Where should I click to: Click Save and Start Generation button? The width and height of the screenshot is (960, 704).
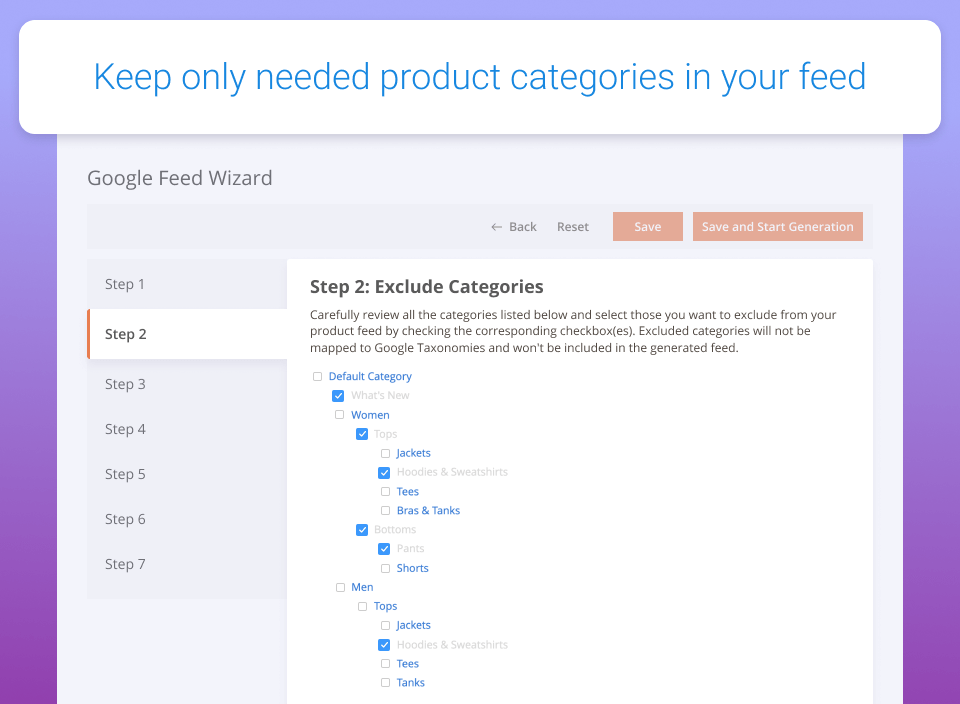pyautogui.click(x=778, y=227)
